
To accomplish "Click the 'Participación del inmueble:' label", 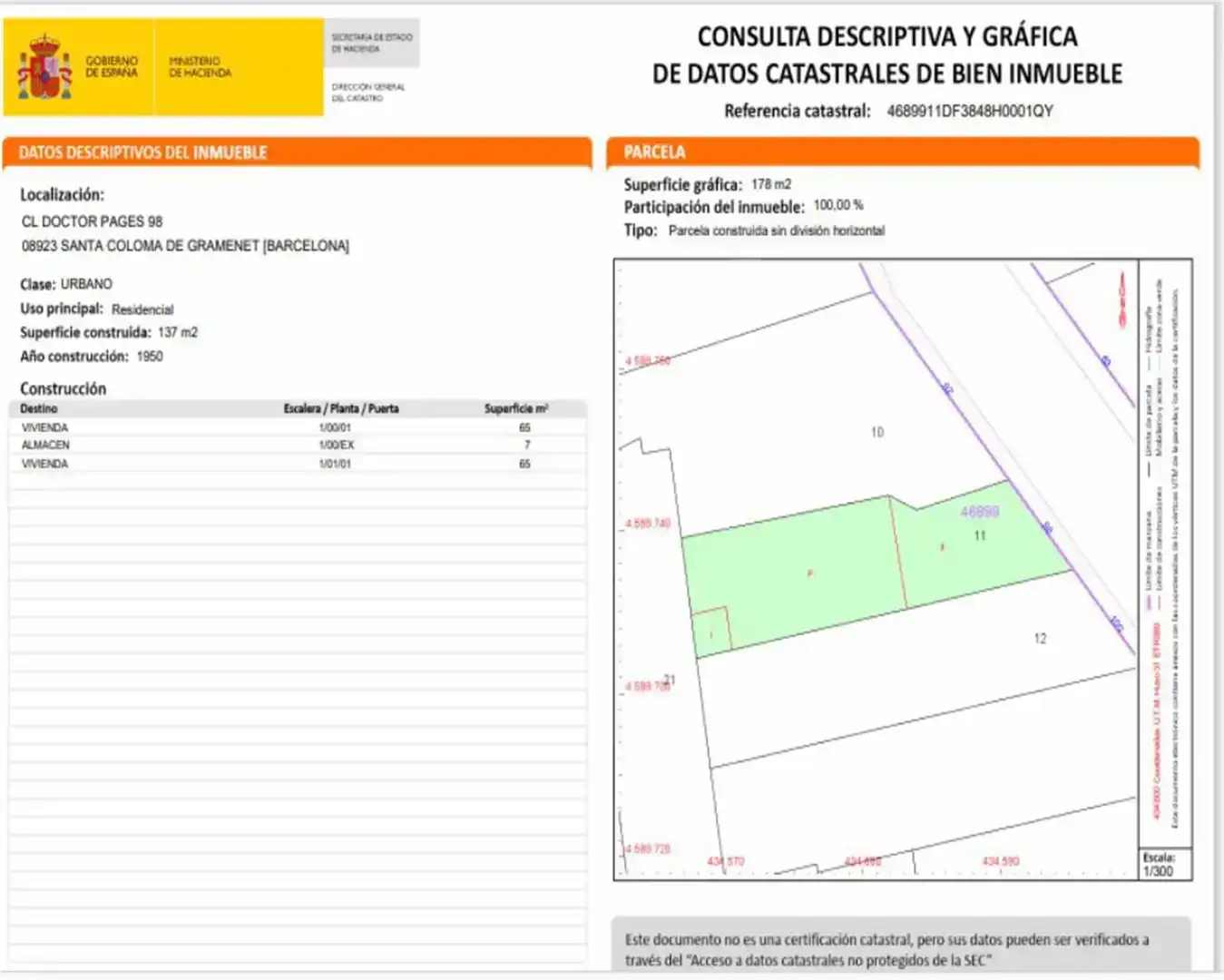I will 714,207.
